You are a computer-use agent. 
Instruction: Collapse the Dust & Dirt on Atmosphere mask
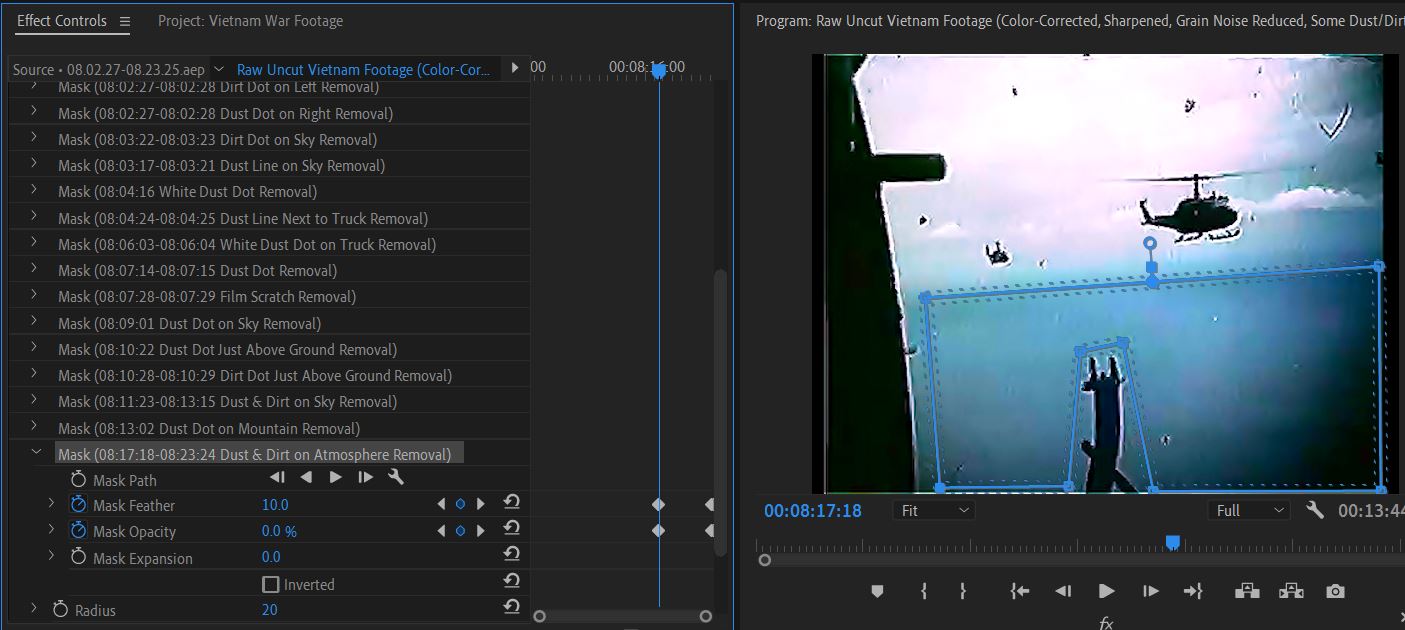[x=37, y=452]
